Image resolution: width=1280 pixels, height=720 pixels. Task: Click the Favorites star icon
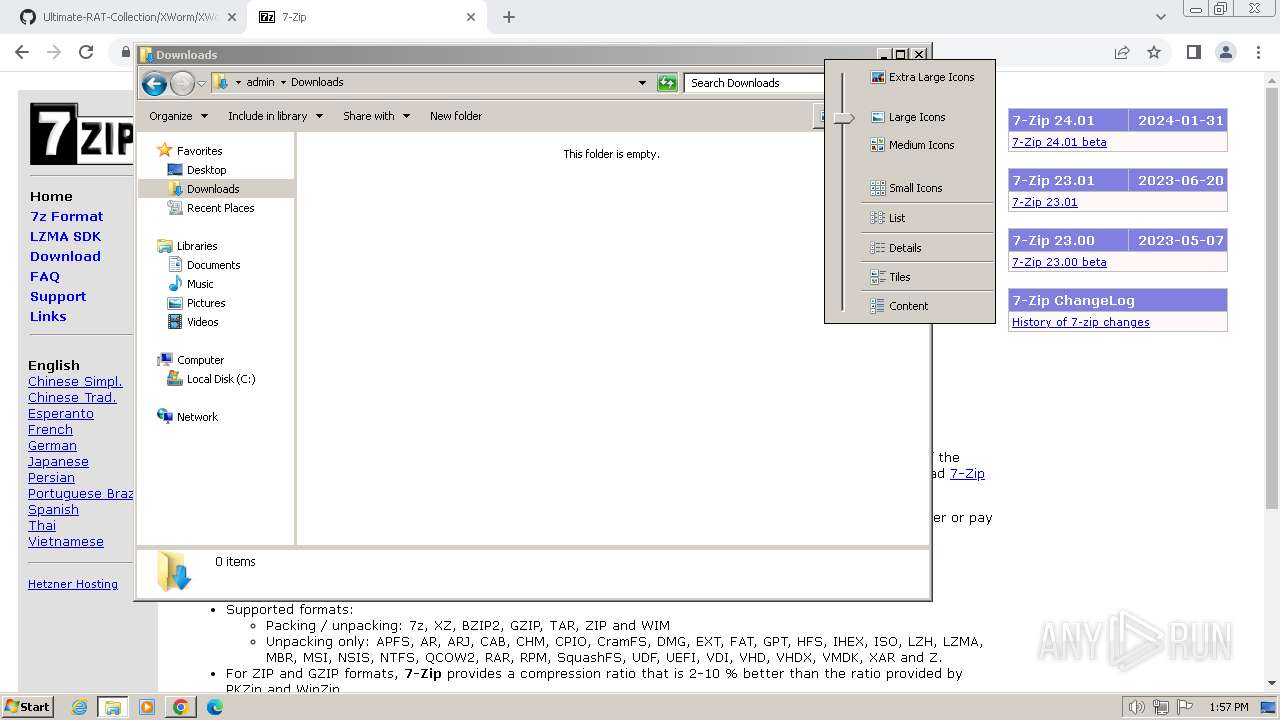point(165,151)
